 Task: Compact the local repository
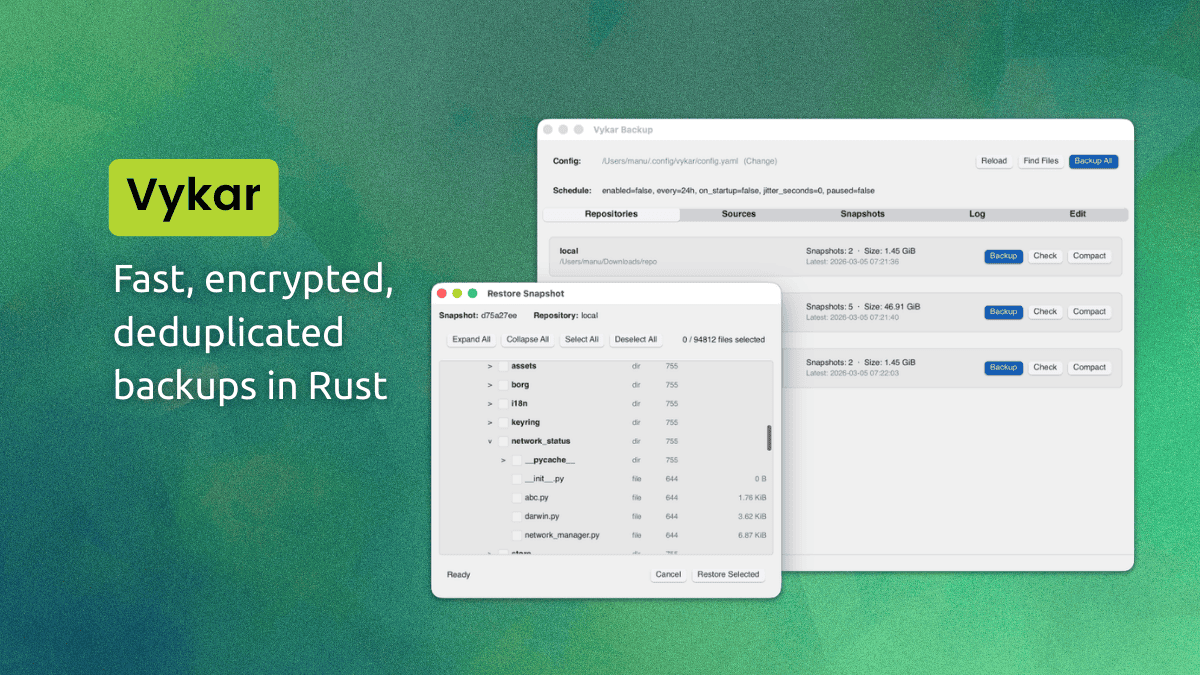[1089, 256]
